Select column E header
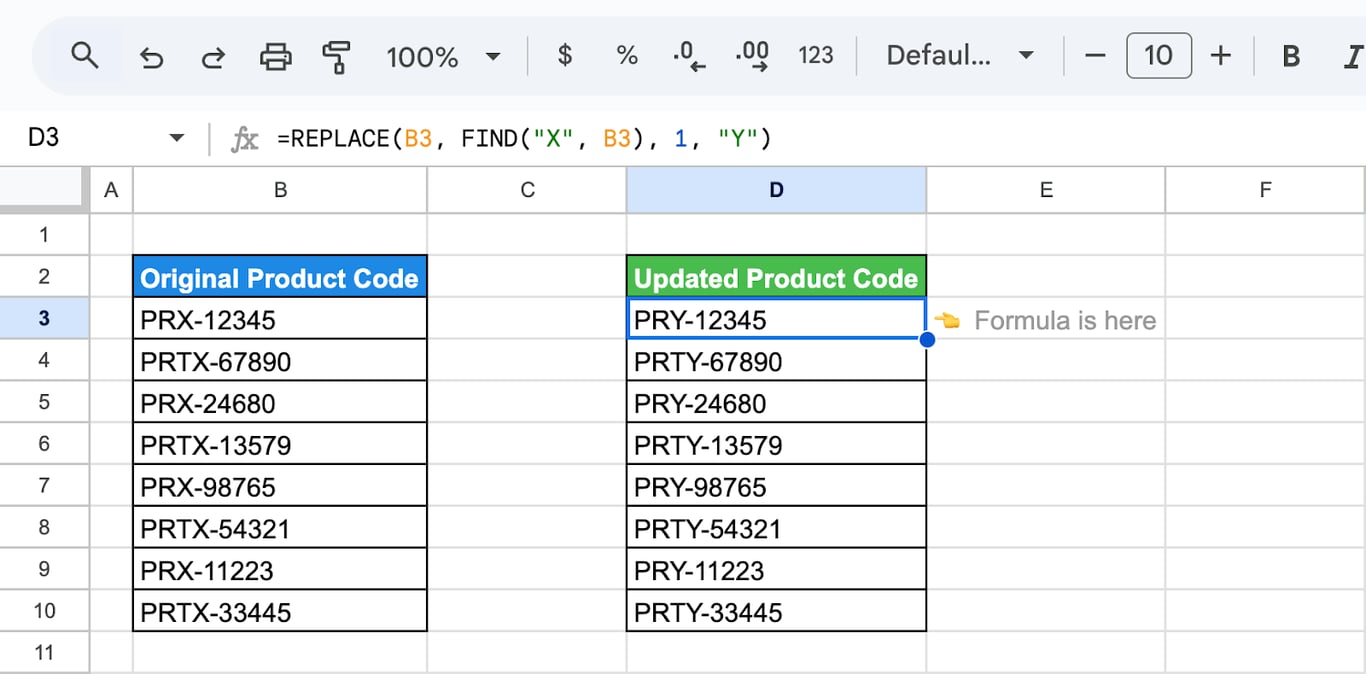The width and height of the screenshot is (1366, 674). (1046, 190)
